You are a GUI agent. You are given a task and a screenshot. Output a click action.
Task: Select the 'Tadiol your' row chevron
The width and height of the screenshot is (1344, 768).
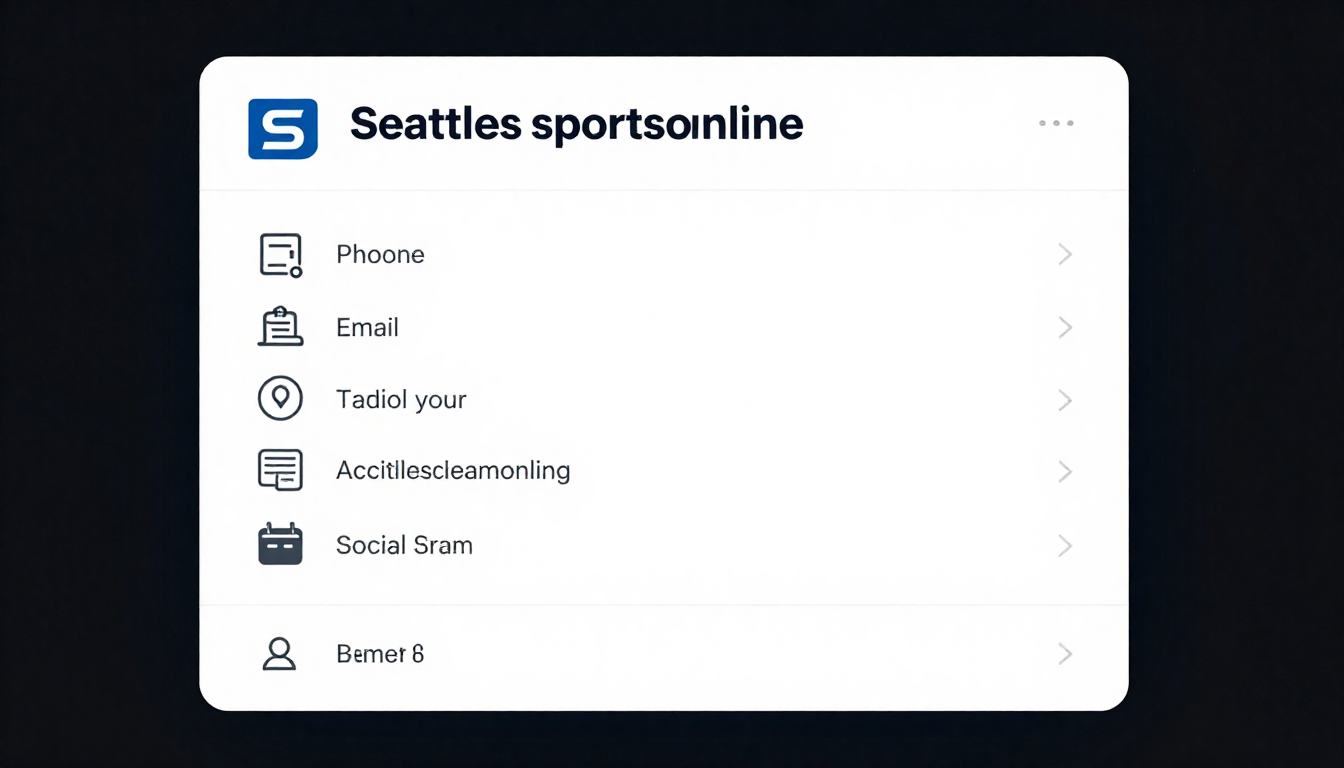pos(1065,400)
